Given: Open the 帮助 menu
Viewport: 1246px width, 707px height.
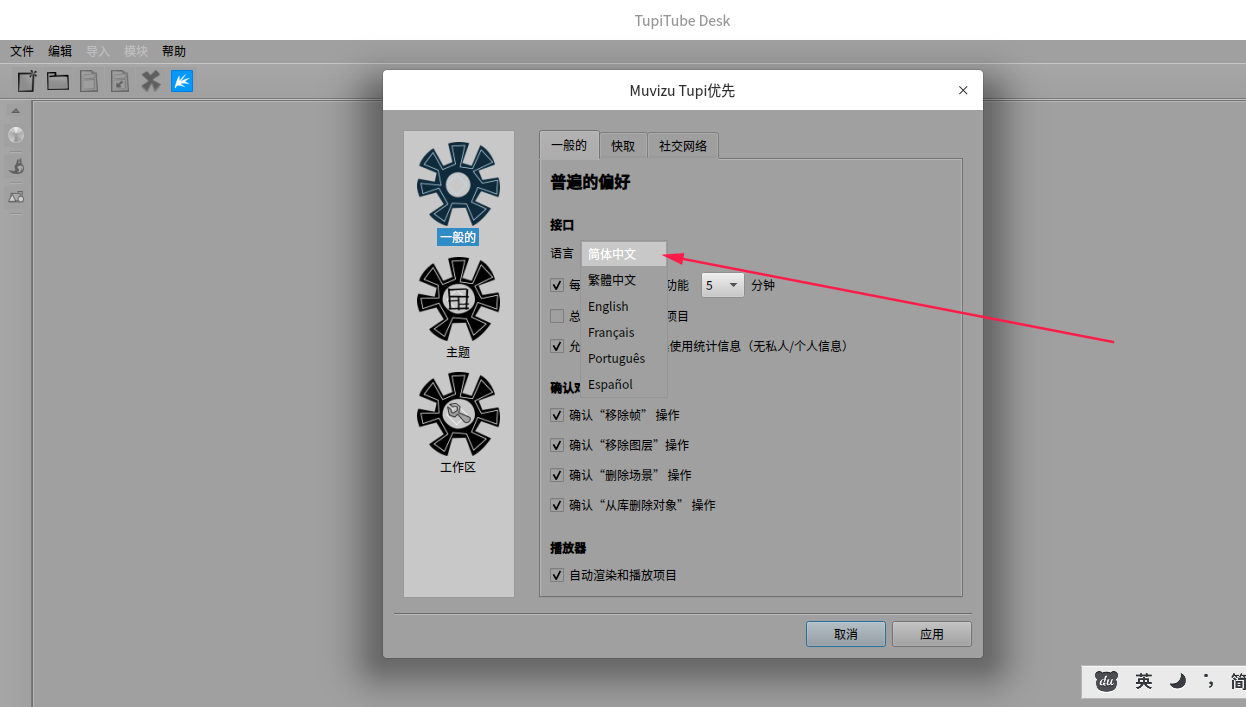Looking at the screenshot, I should [174, 51].
